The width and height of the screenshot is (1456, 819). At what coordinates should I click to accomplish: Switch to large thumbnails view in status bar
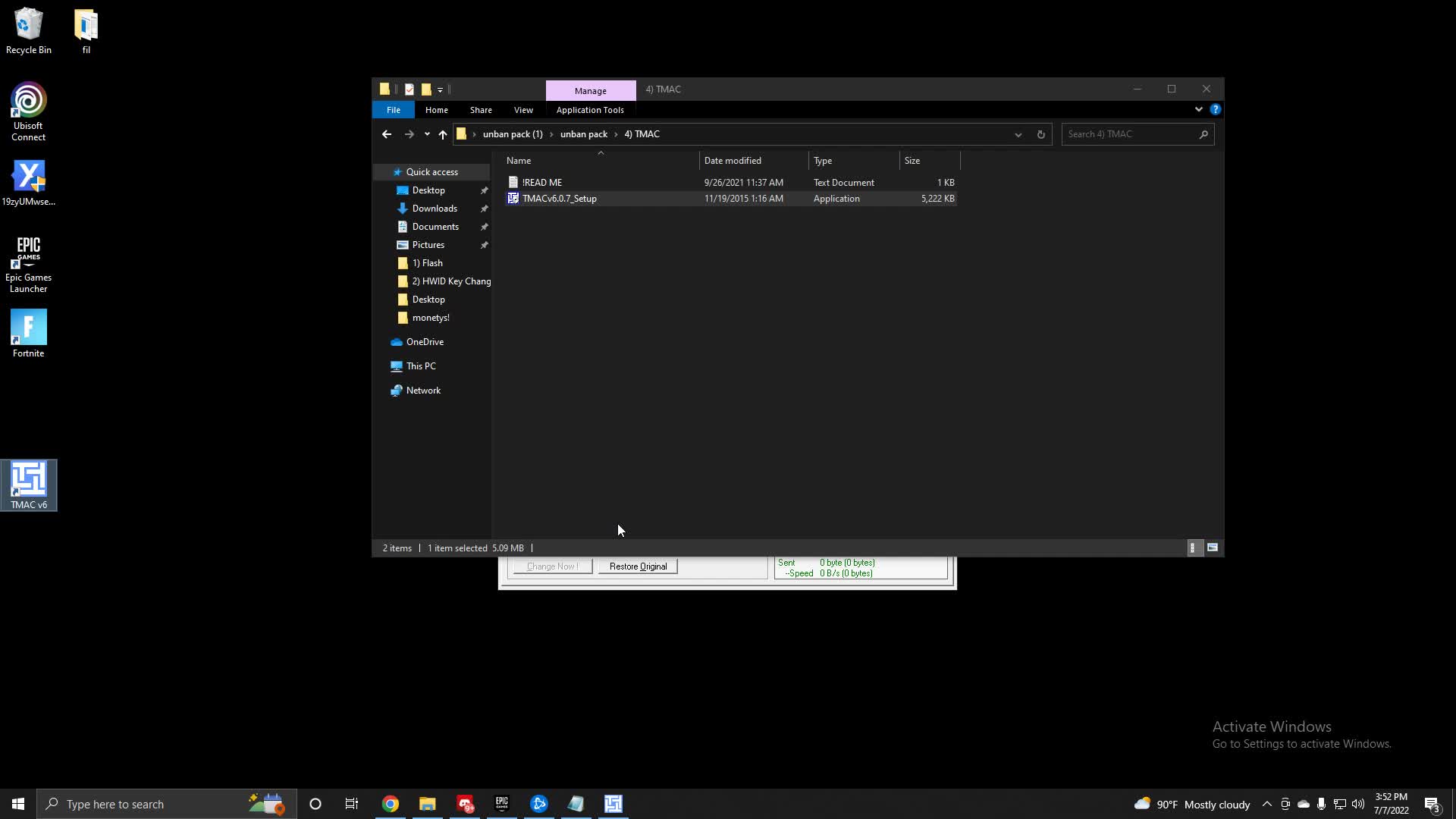[1212, 547]
